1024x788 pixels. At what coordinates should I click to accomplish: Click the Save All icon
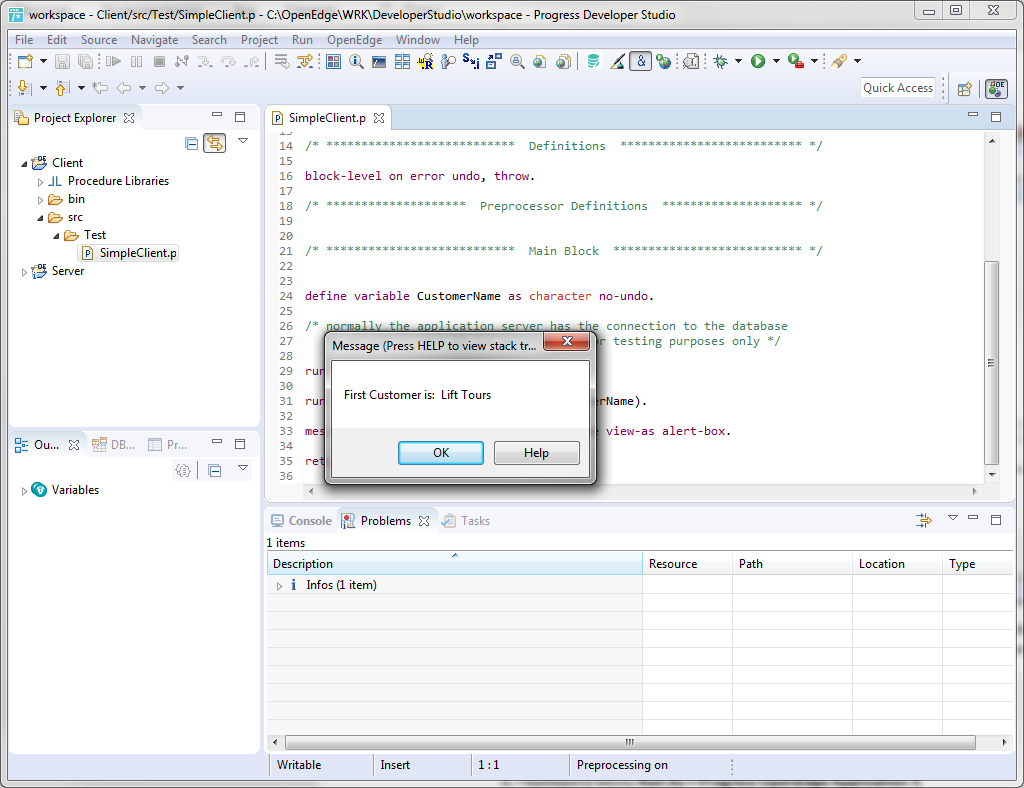point(85,61)
